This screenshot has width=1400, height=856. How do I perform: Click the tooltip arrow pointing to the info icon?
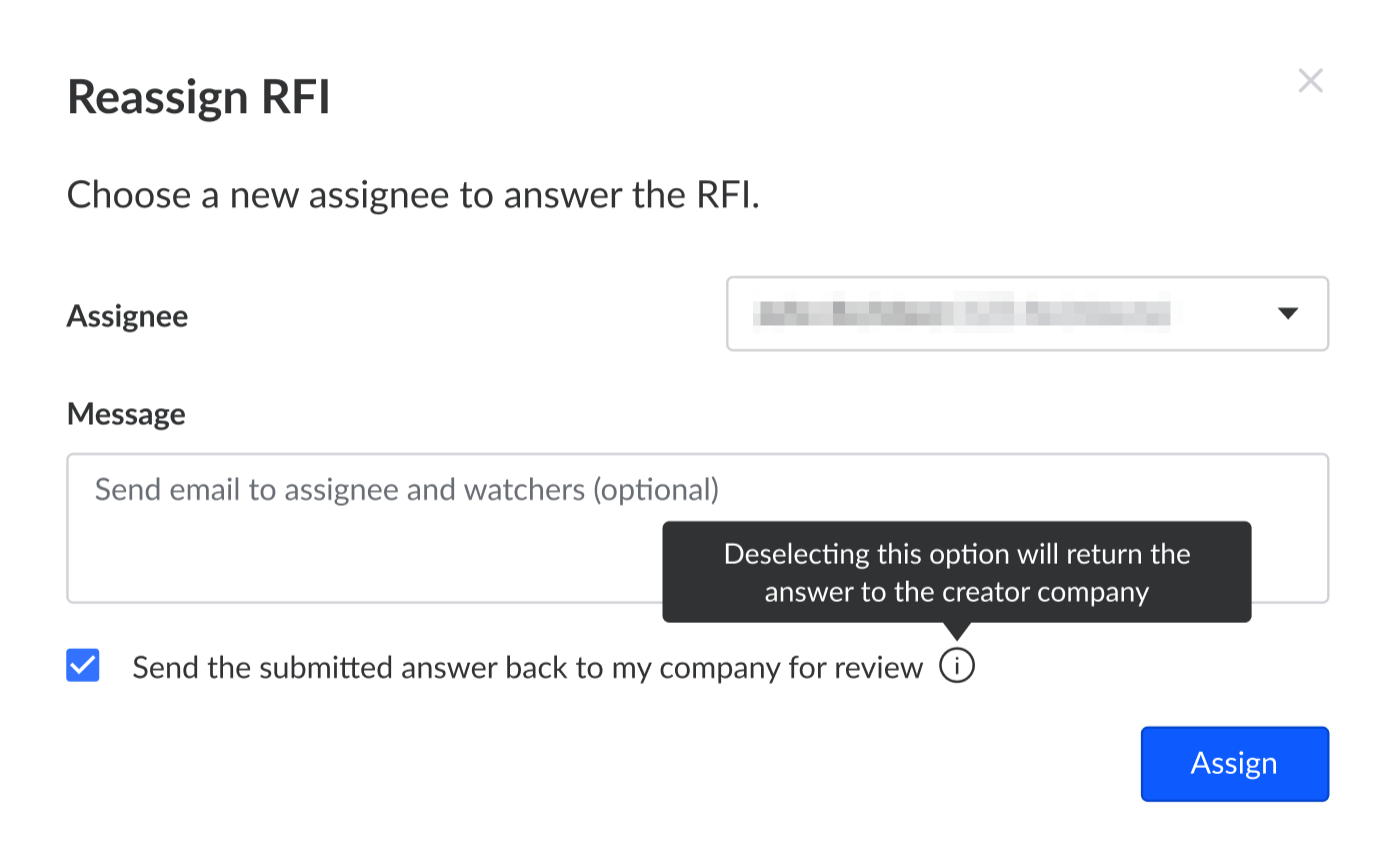pyautogui.click(x=957, y=628)
